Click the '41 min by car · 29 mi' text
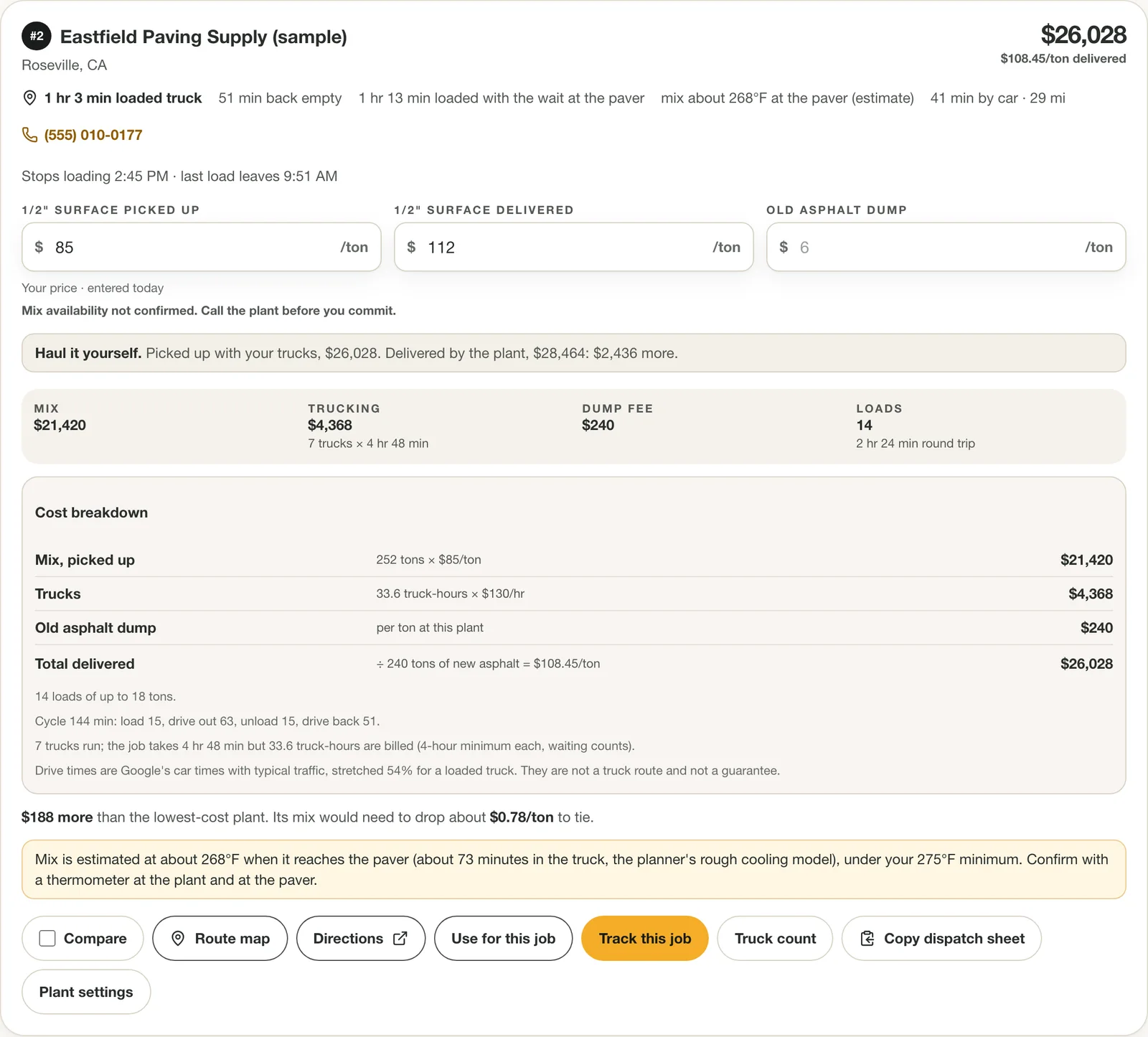This screenshot has height=1037, width=1148. coord(997,98)
